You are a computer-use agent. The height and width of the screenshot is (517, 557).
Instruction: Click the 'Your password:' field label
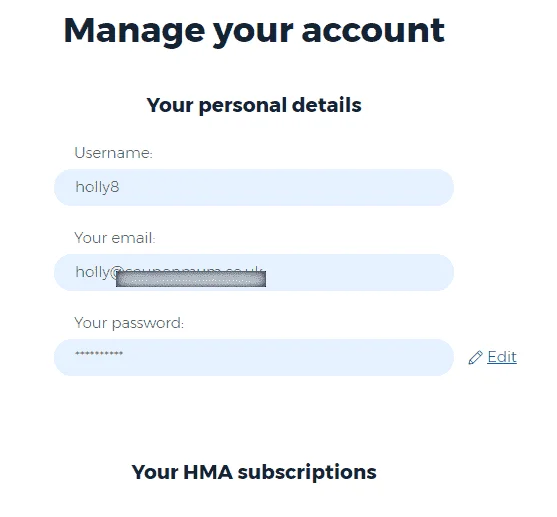[x=129, y=324]
